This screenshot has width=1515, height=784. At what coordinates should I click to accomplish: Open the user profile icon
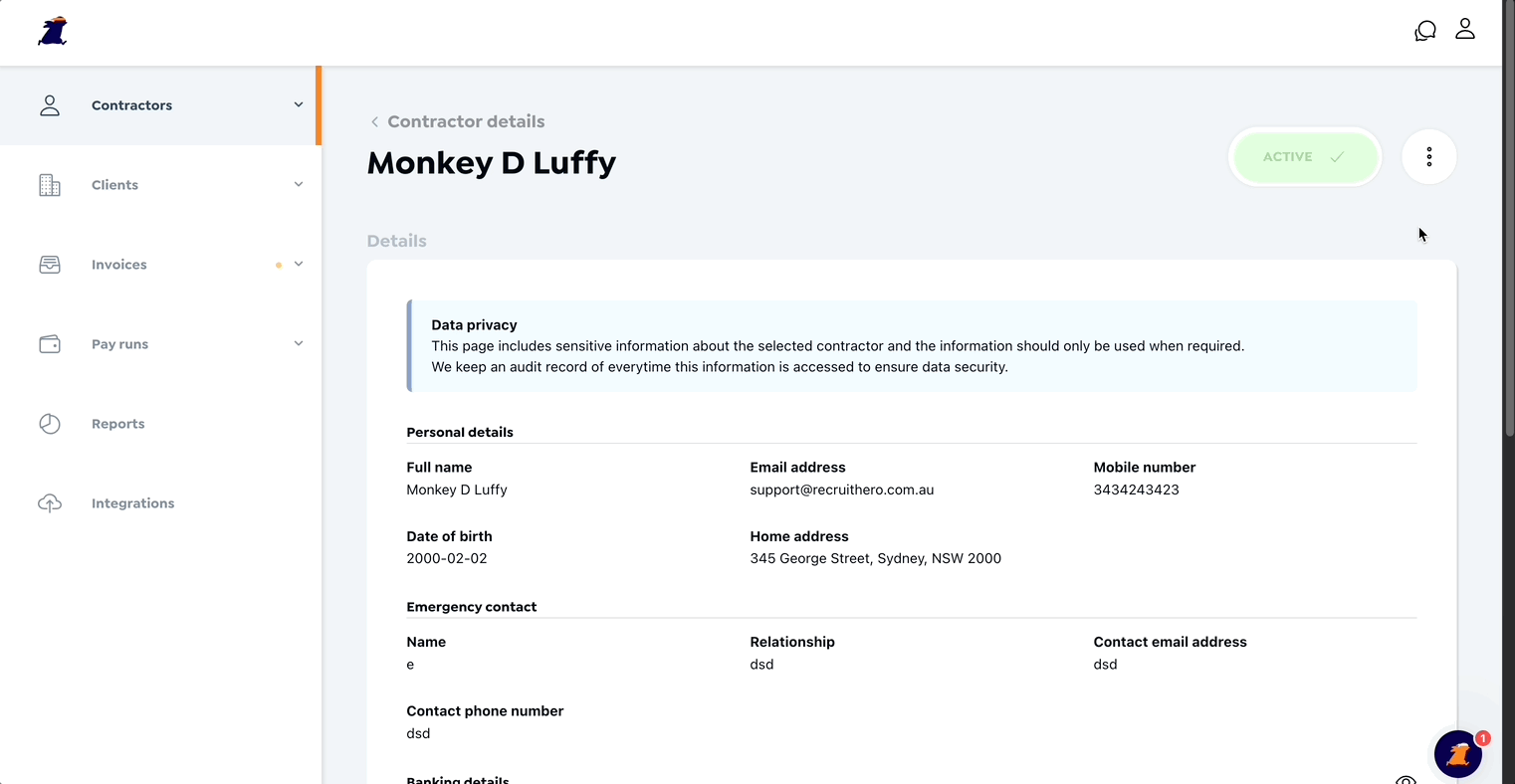pyautogui.click(x=1465, y=29)
